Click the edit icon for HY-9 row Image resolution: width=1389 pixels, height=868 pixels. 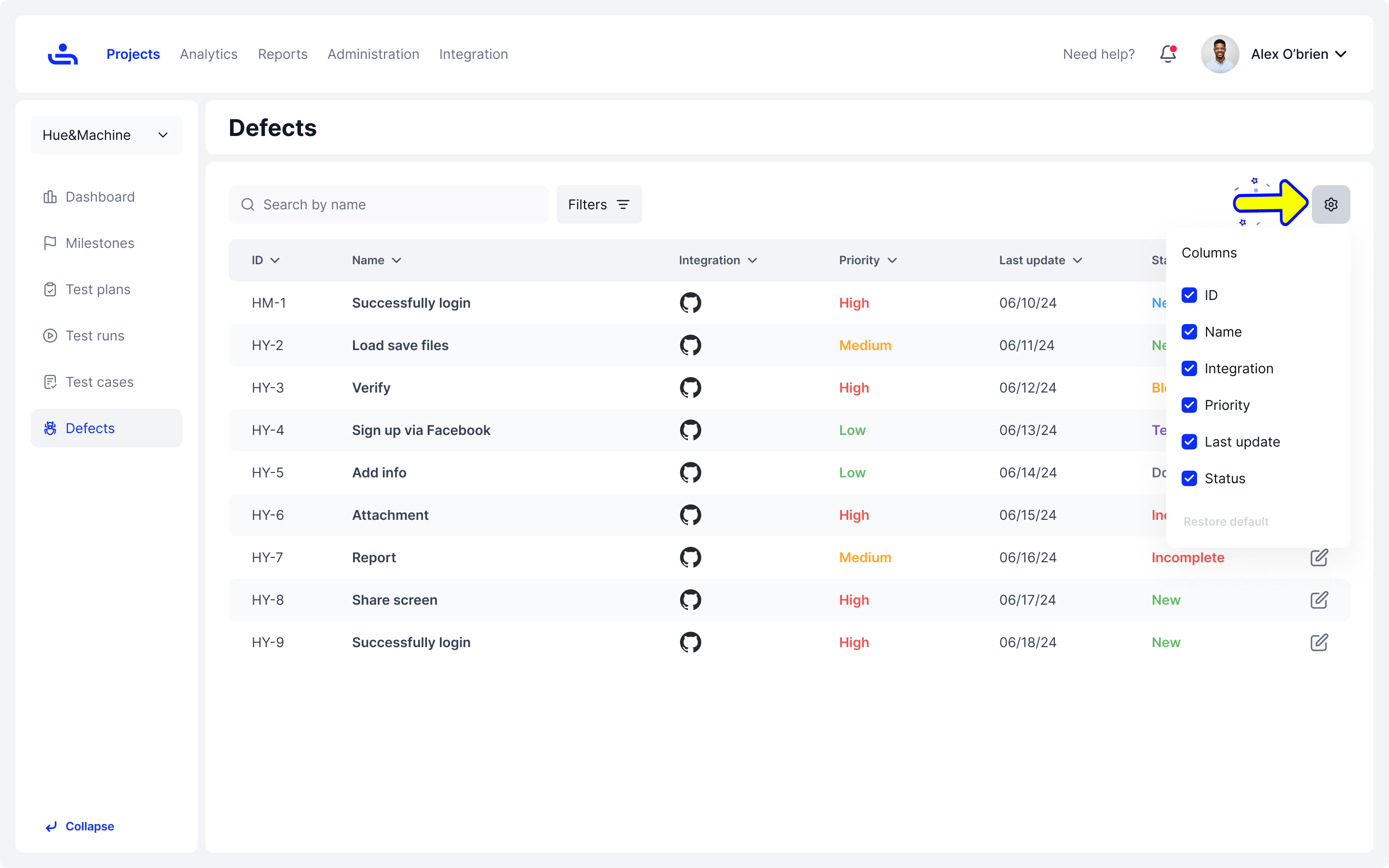click(x=1319, y=642)
